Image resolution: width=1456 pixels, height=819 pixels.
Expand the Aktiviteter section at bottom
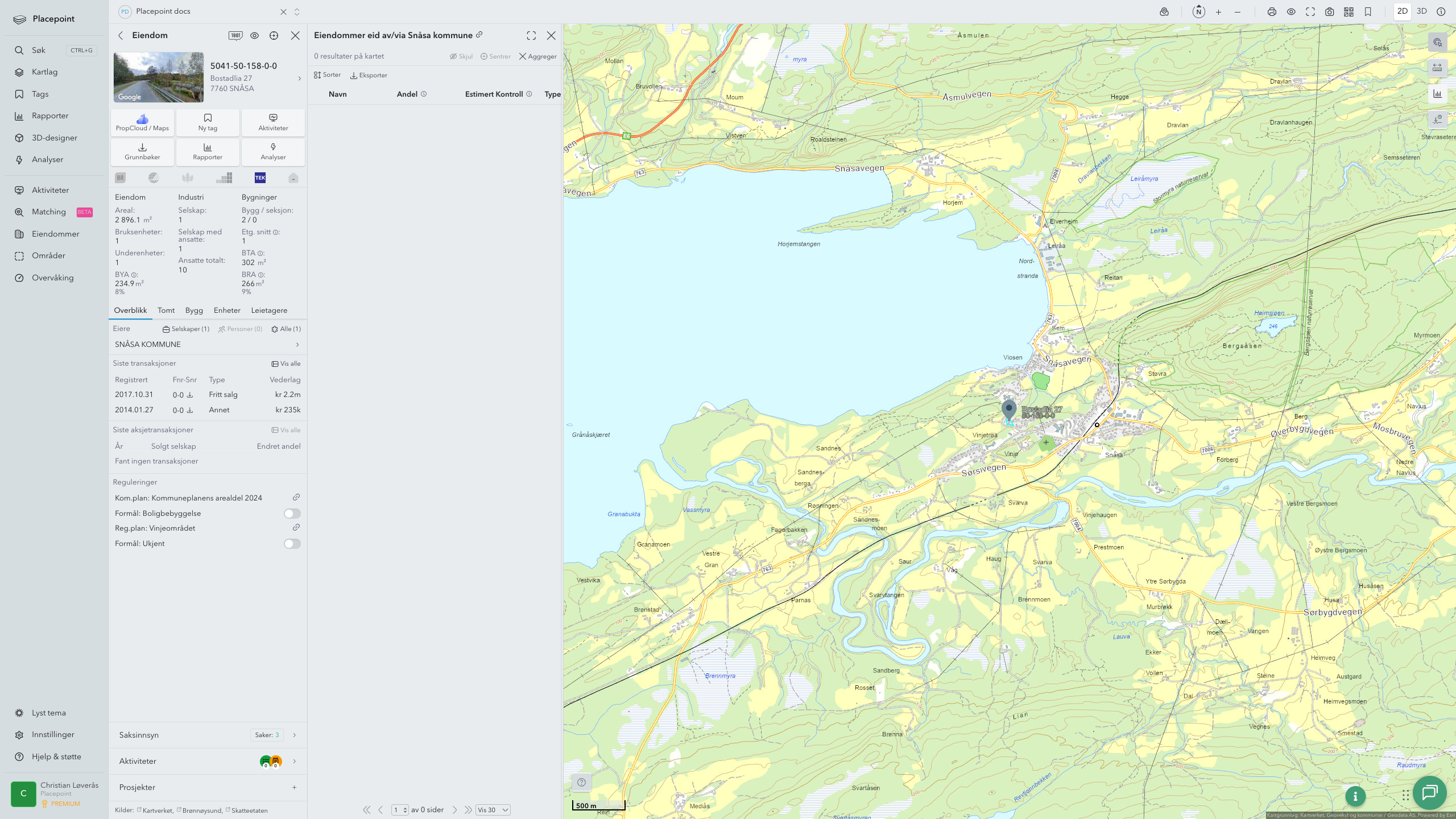pyautogui.click(x=208, y=761)
